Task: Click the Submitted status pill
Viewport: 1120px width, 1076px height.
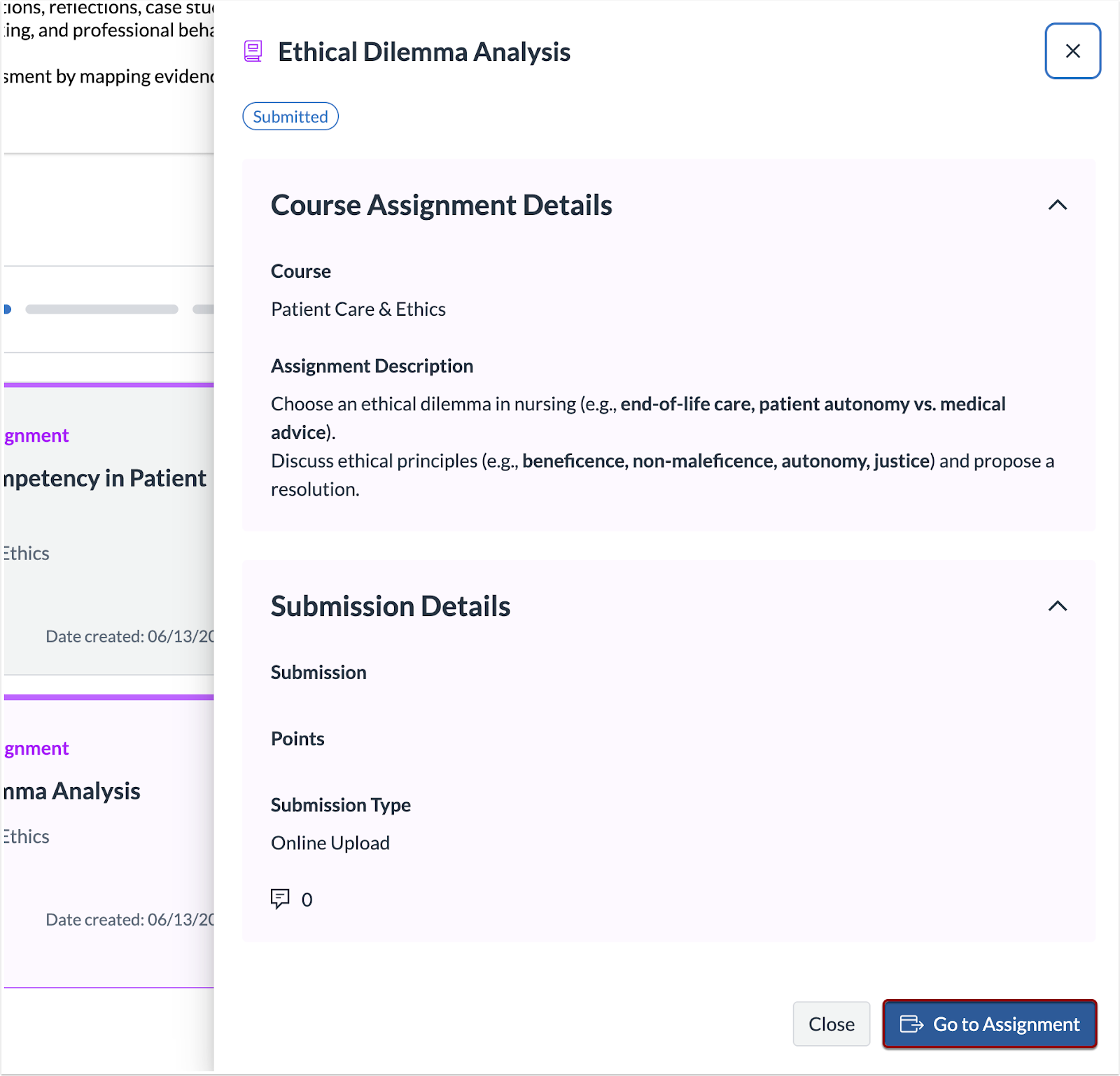Action: pos(290,117)
